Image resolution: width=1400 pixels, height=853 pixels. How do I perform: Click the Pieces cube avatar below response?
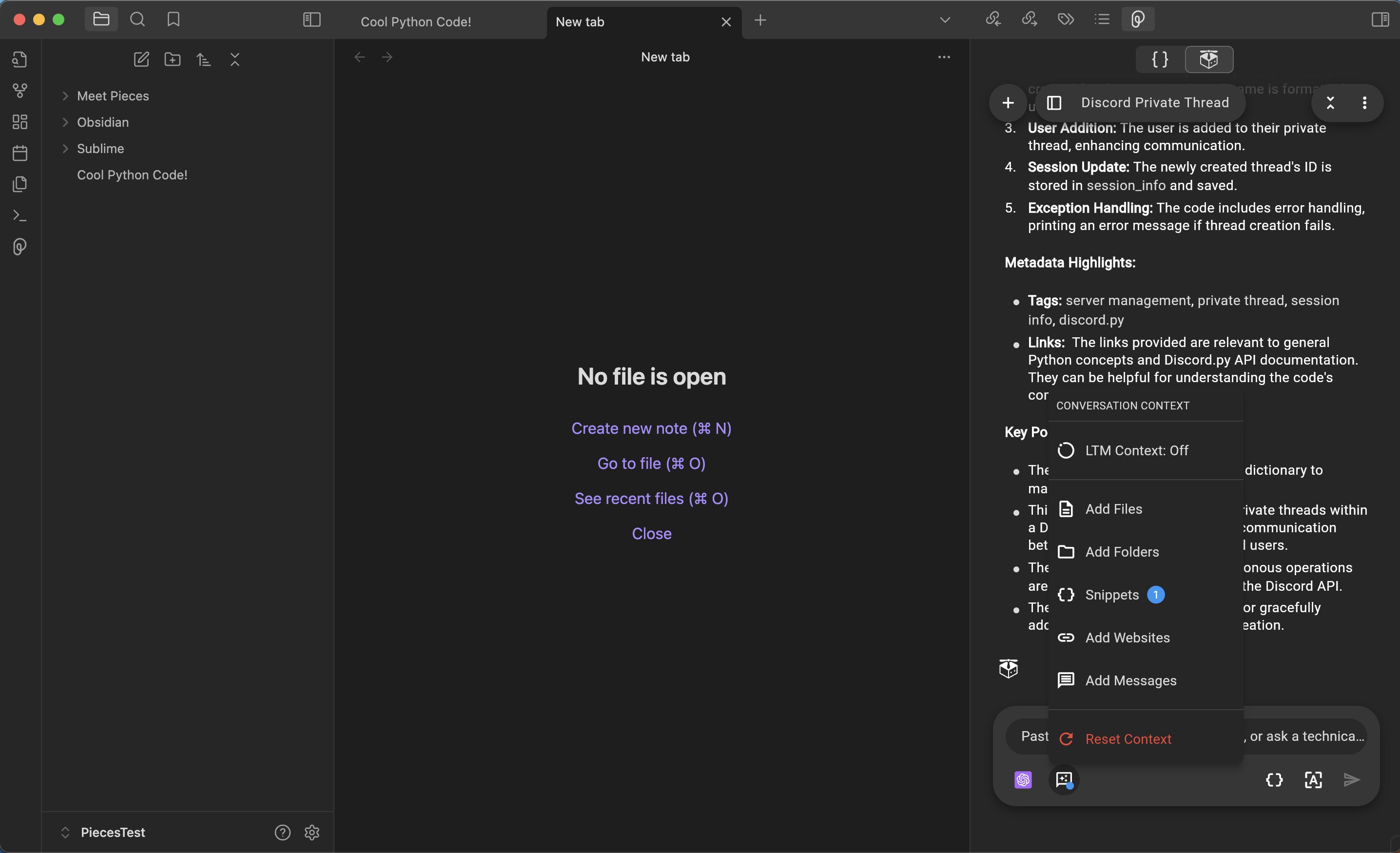click(x=1009, y=669)
